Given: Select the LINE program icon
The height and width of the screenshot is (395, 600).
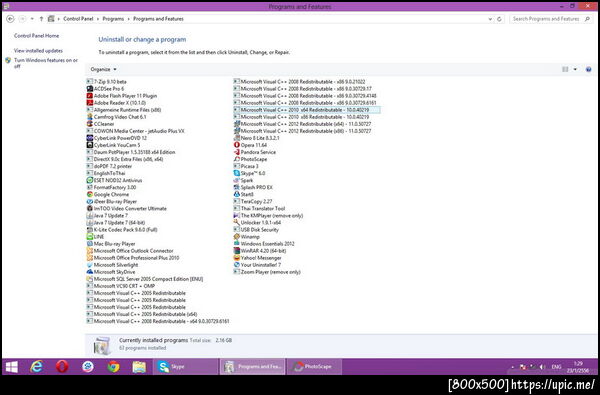Looking at the screenshot, I should 90,237.
